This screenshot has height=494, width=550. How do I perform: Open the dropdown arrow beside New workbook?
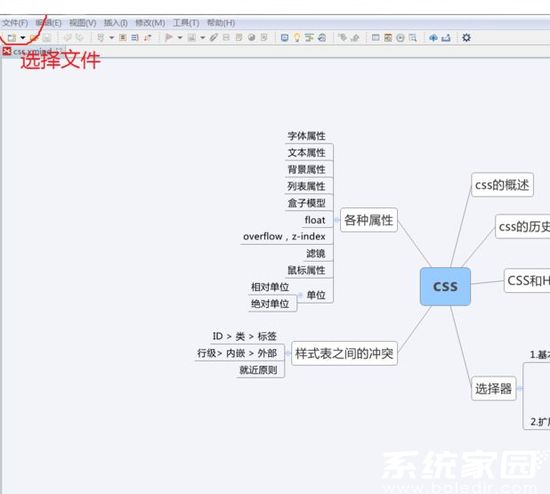(x=22, y=38)
